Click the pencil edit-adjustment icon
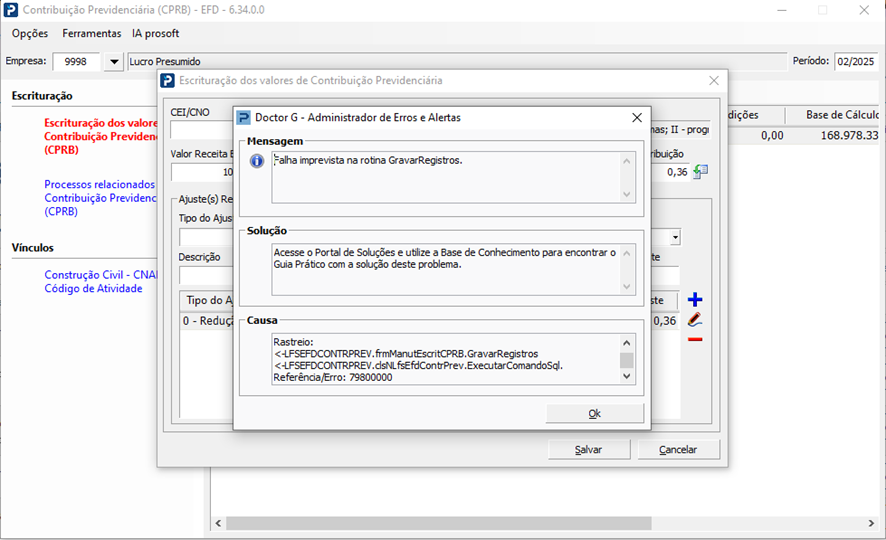Image resolution: width=886 pixels, height=540 pixels. coord(695,320)
